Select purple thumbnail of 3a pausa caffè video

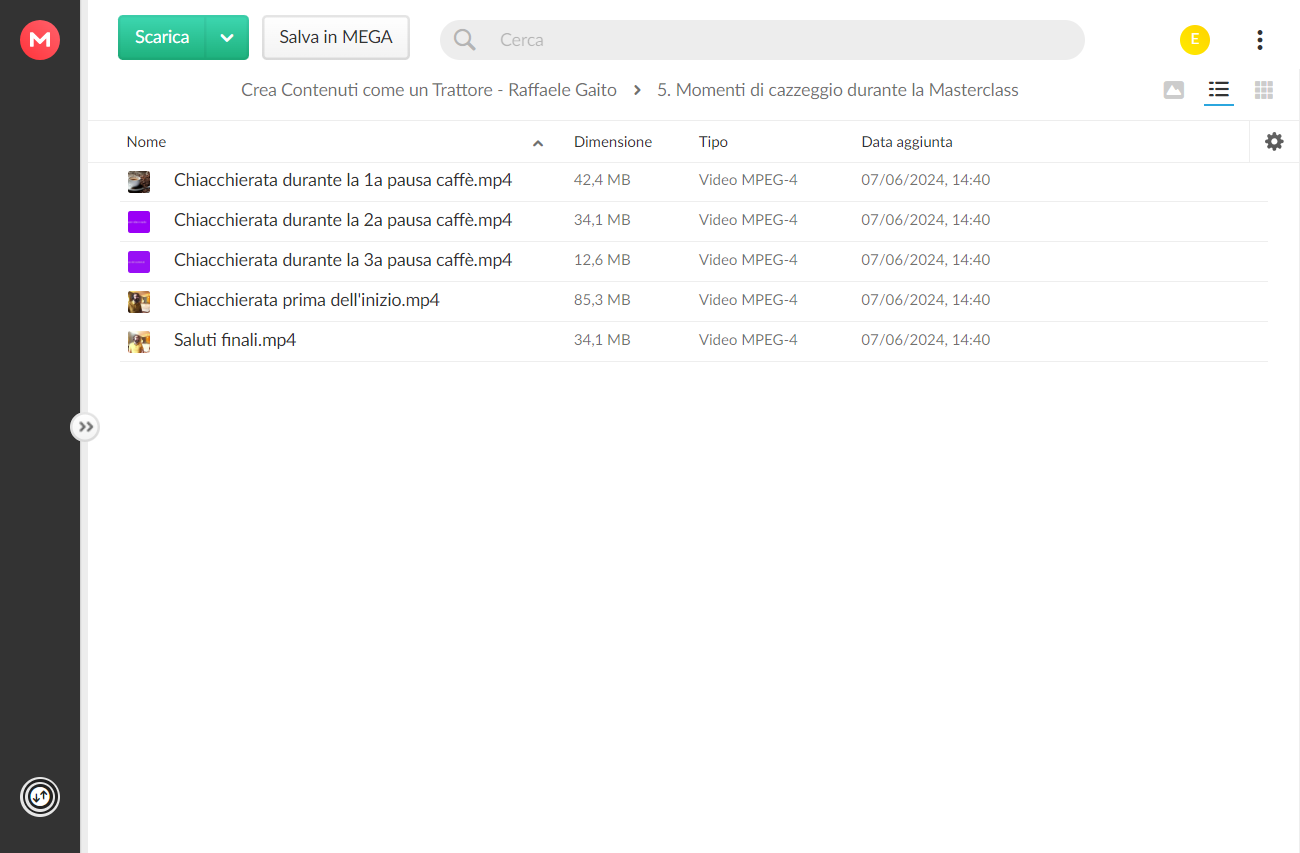139,261
